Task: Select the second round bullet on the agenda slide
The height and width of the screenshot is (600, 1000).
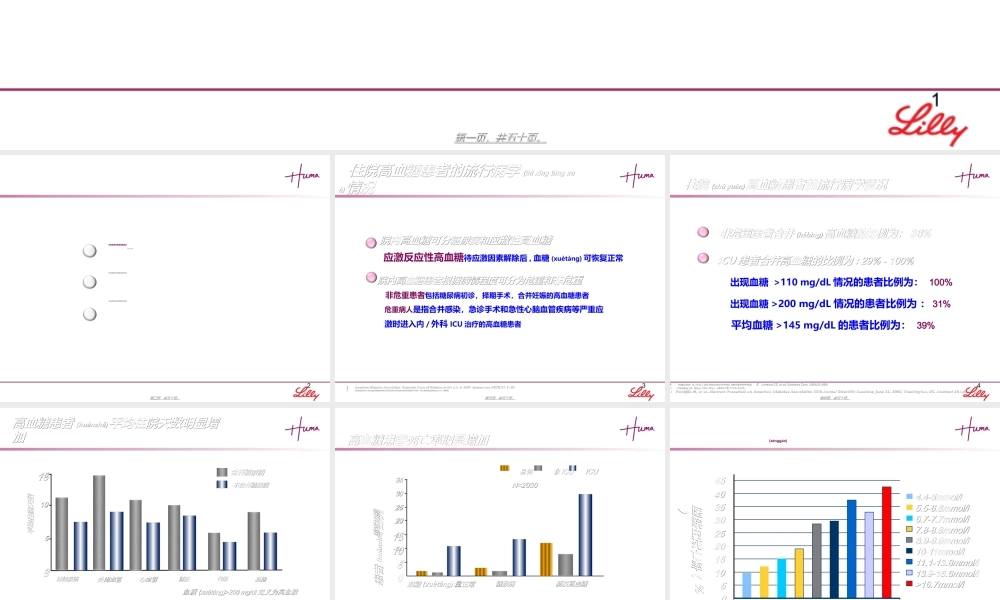Action: (90, 281)
